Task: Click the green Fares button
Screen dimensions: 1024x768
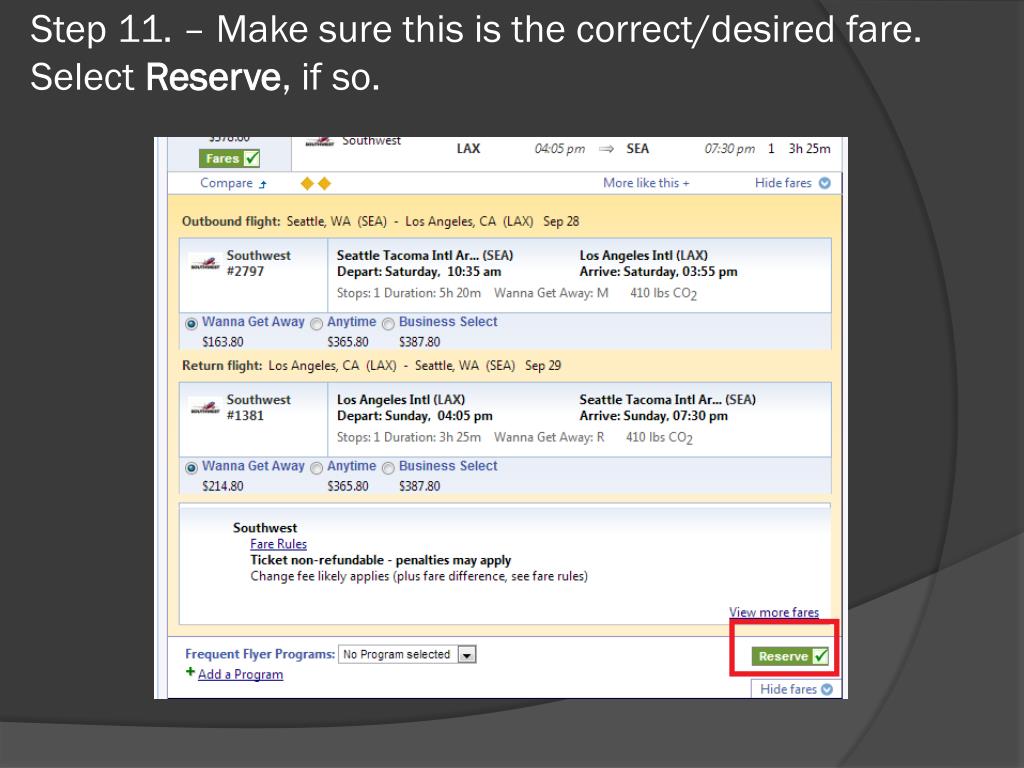Action: (x=229, y=158)
